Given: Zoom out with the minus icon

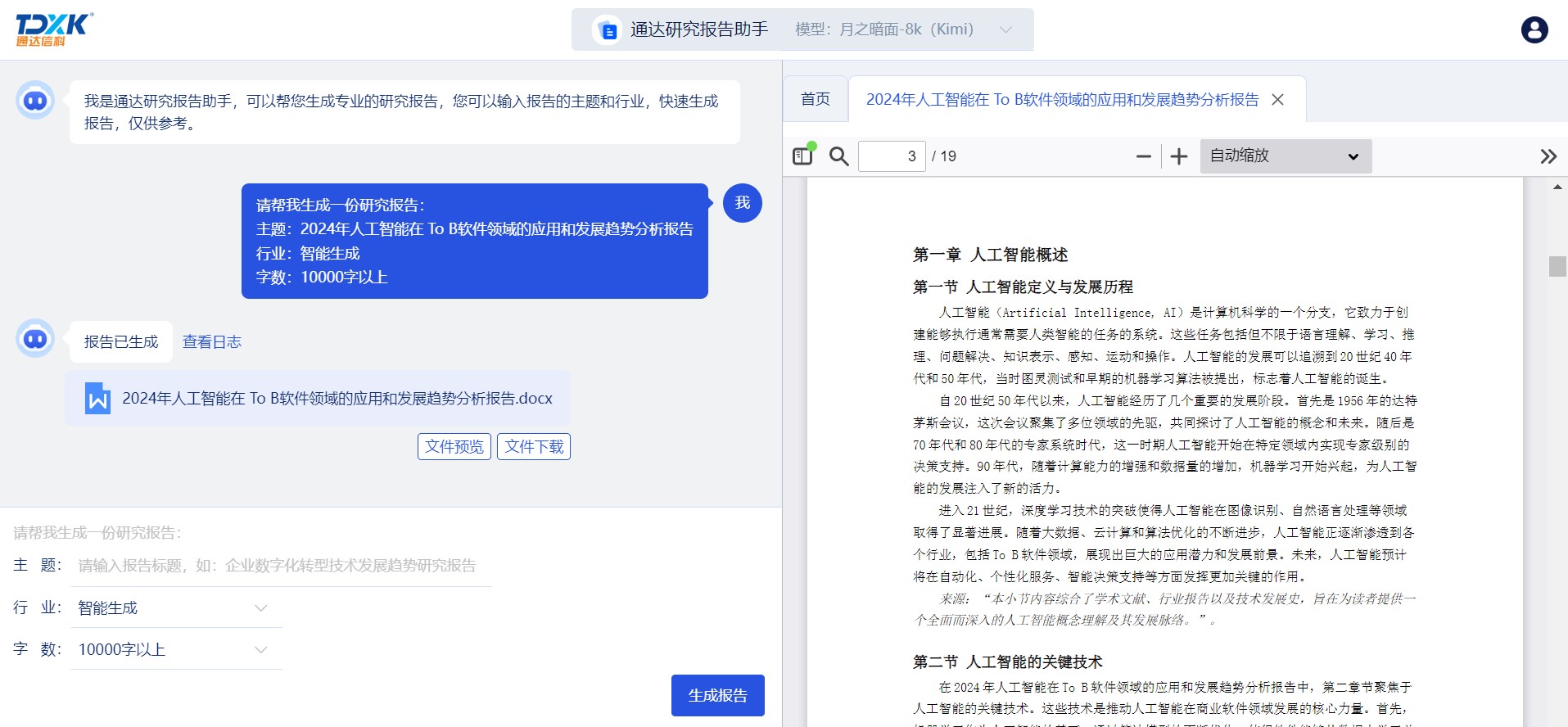Looking at the screenshot, I should [x=1144, y=156].
